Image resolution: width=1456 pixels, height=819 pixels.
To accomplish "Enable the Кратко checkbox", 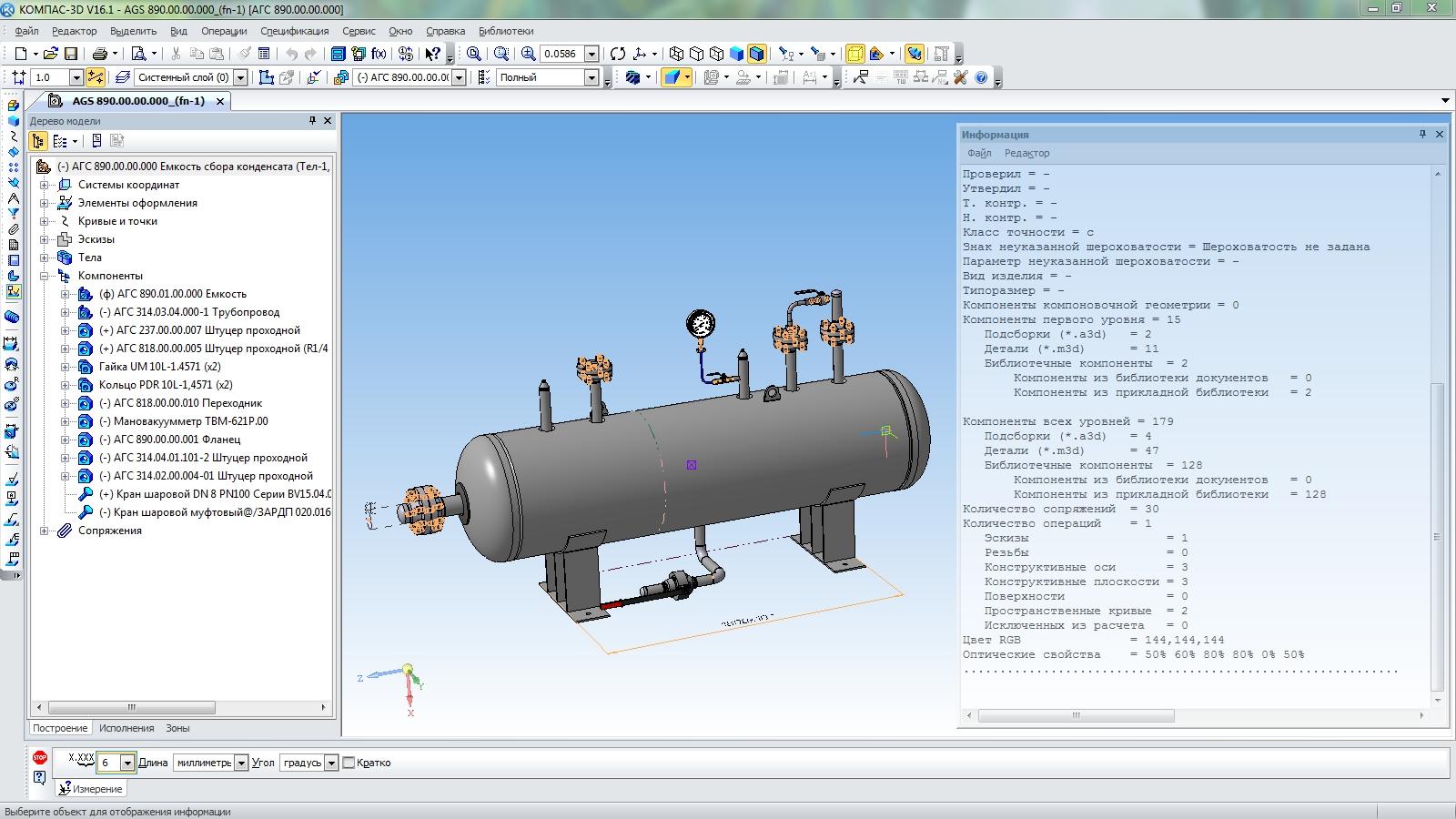I will (349, 763).
